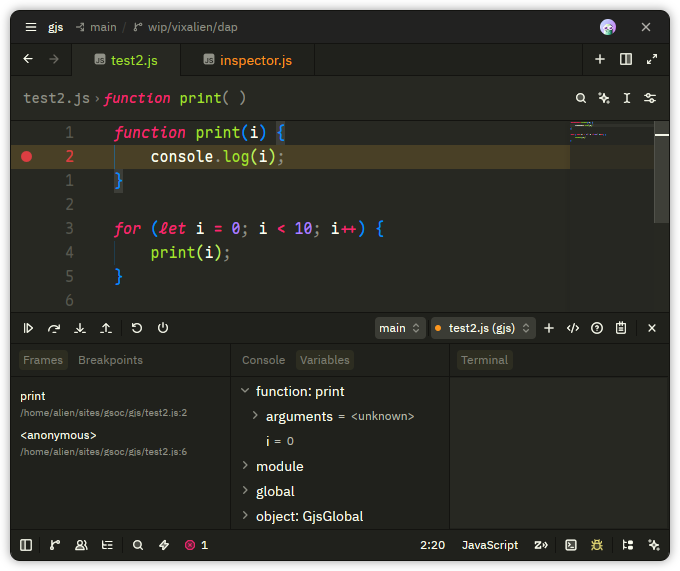Restart the debug session

point(137,328)
